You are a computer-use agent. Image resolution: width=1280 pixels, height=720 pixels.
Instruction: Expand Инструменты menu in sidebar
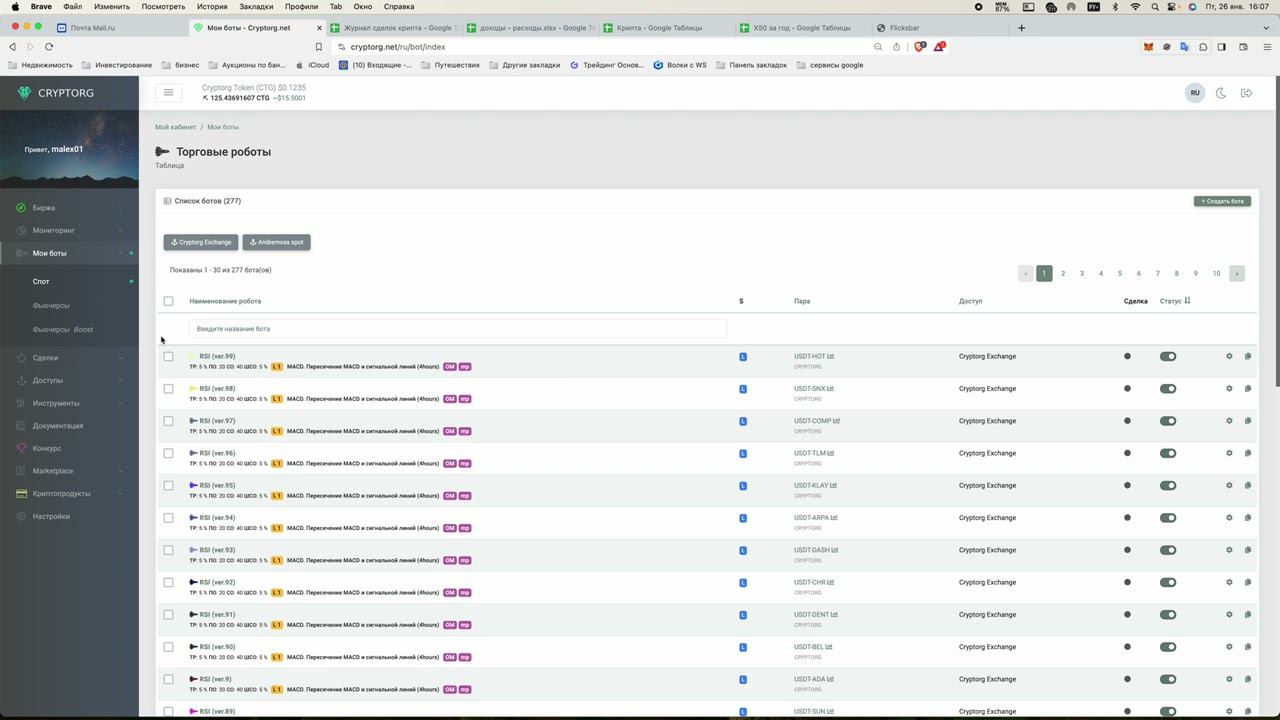[69, 403]
